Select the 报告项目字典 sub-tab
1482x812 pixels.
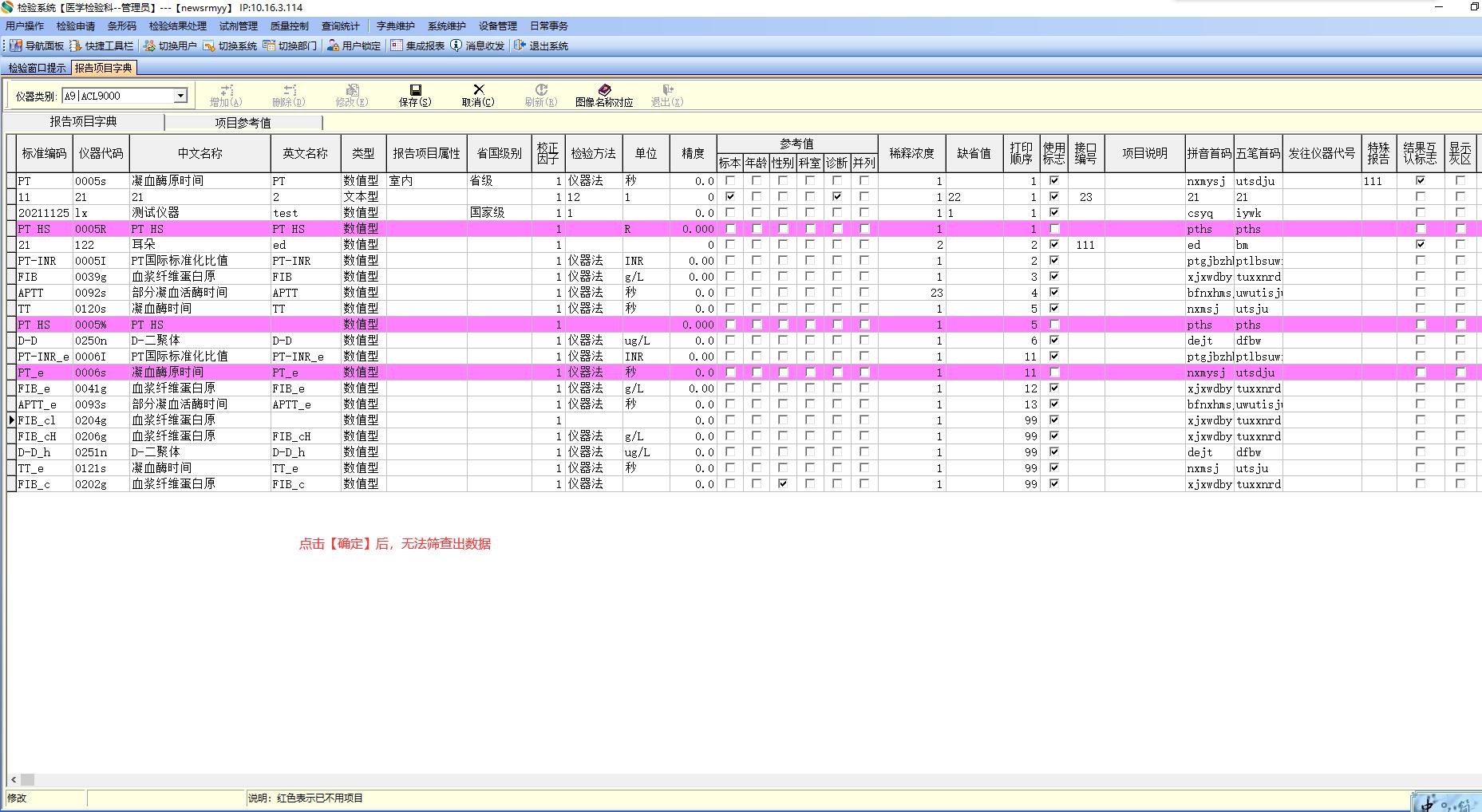point(84,122)
